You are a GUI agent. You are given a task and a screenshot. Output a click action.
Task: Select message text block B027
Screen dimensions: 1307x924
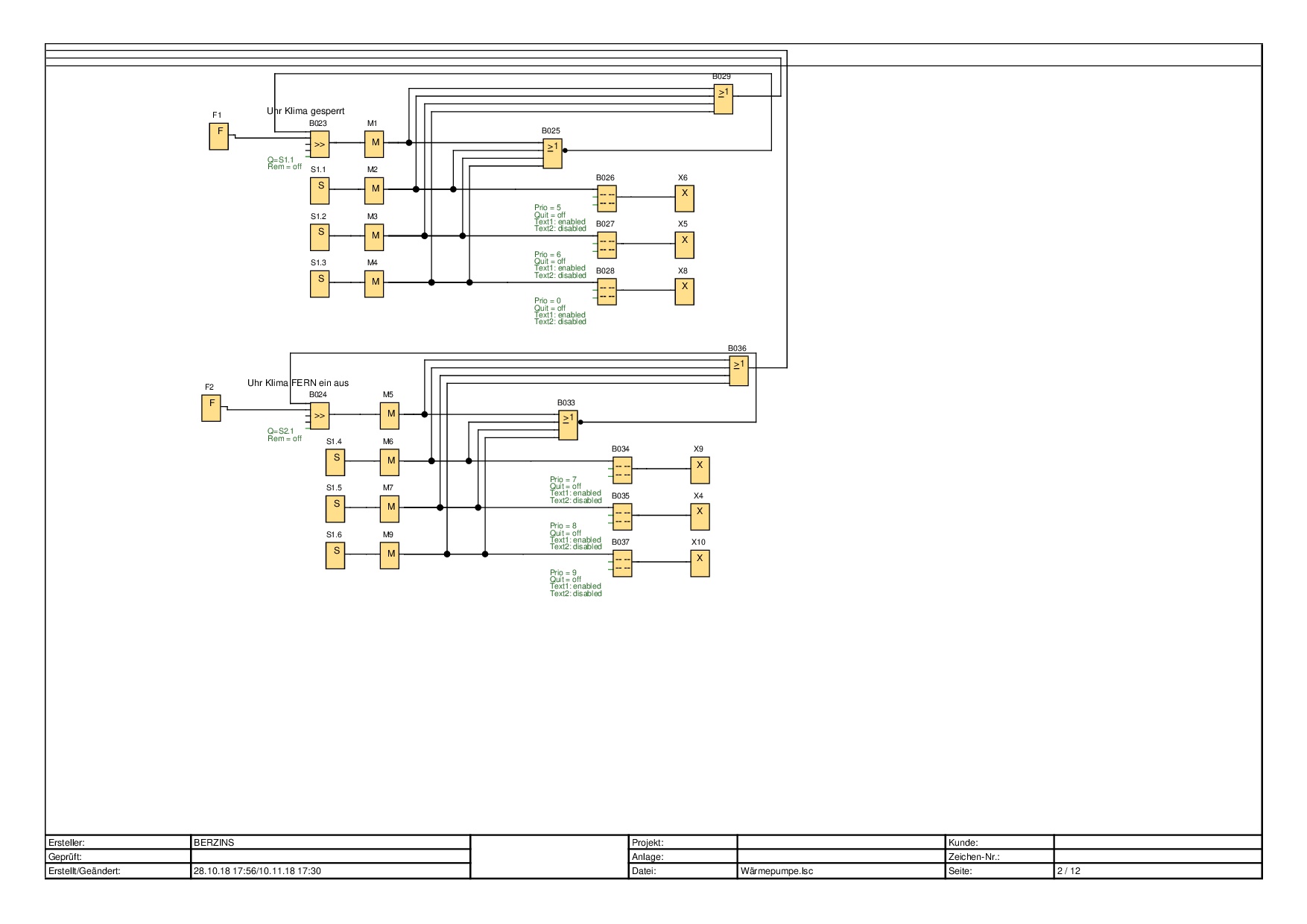pos(607,245)
